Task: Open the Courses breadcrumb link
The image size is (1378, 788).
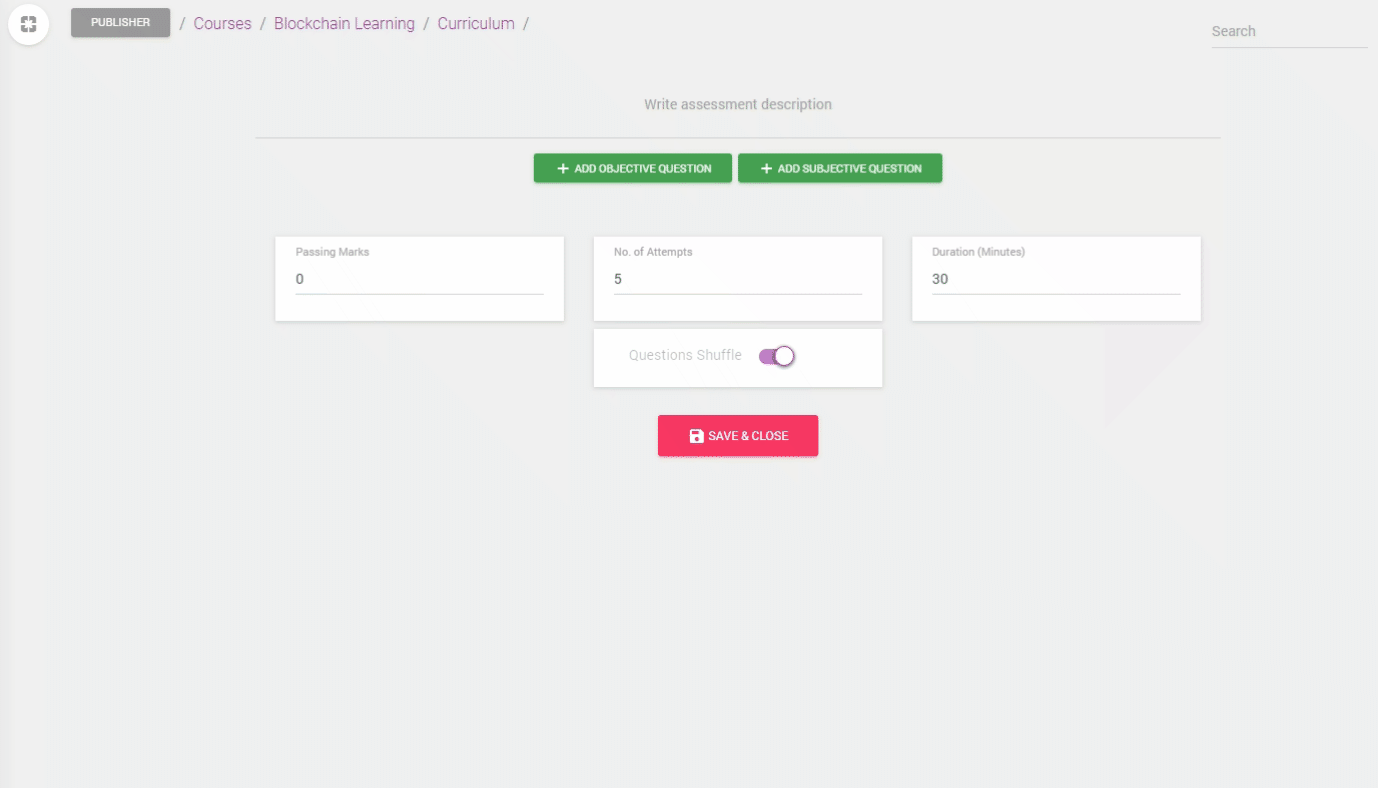Action: [x=222, y=23]
